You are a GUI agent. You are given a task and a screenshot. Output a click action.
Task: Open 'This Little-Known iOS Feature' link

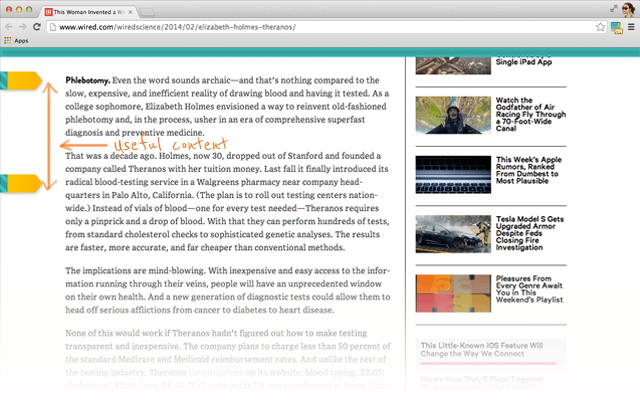click(482, 349)
